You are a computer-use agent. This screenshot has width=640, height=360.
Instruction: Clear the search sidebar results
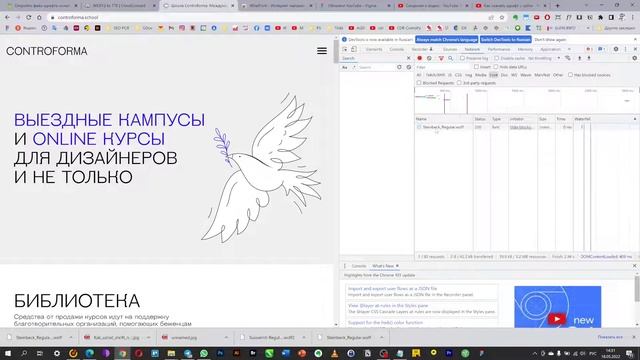409,67
